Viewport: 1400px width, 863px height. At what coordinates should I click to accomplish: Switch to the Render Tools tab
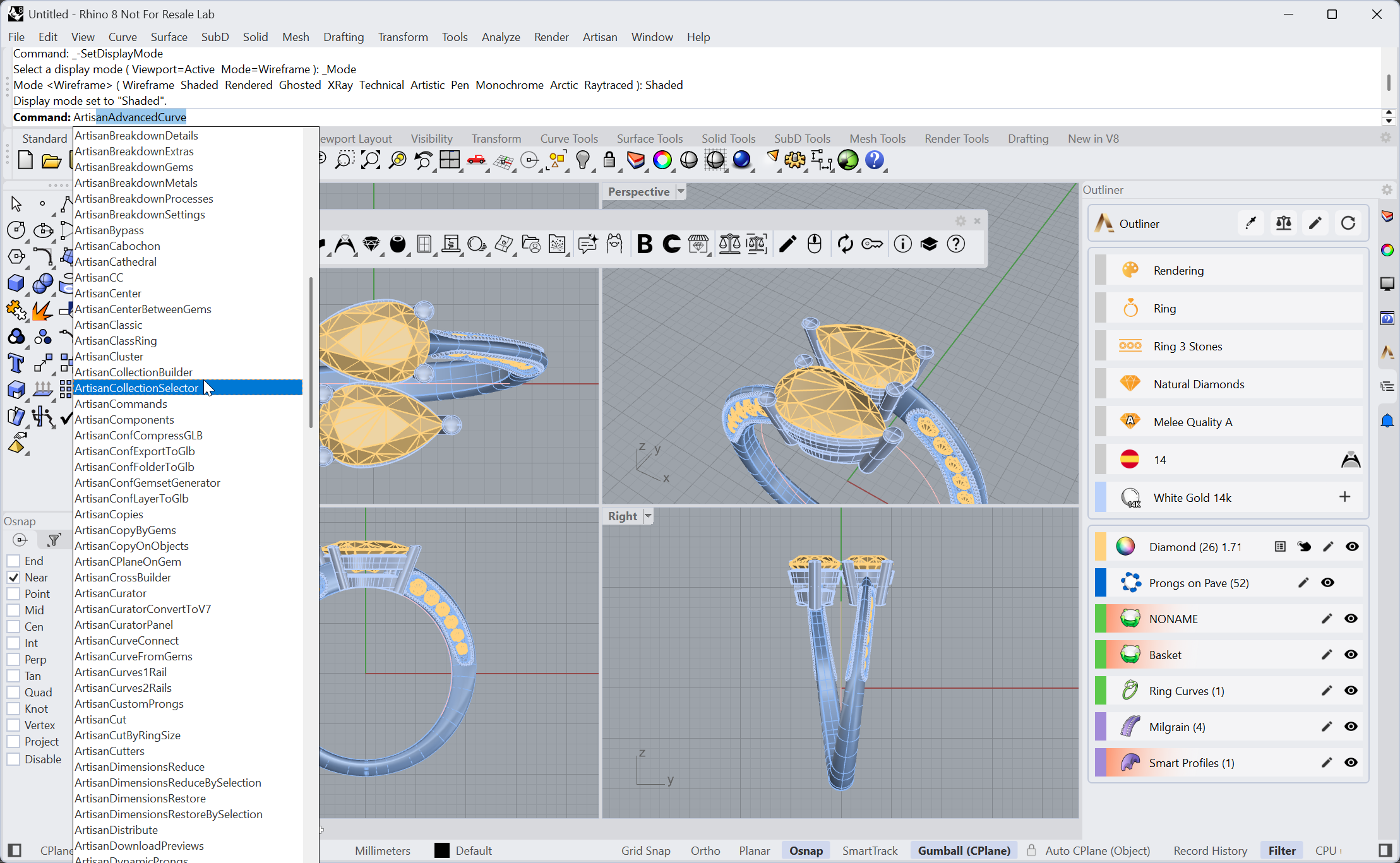[957, 138]
